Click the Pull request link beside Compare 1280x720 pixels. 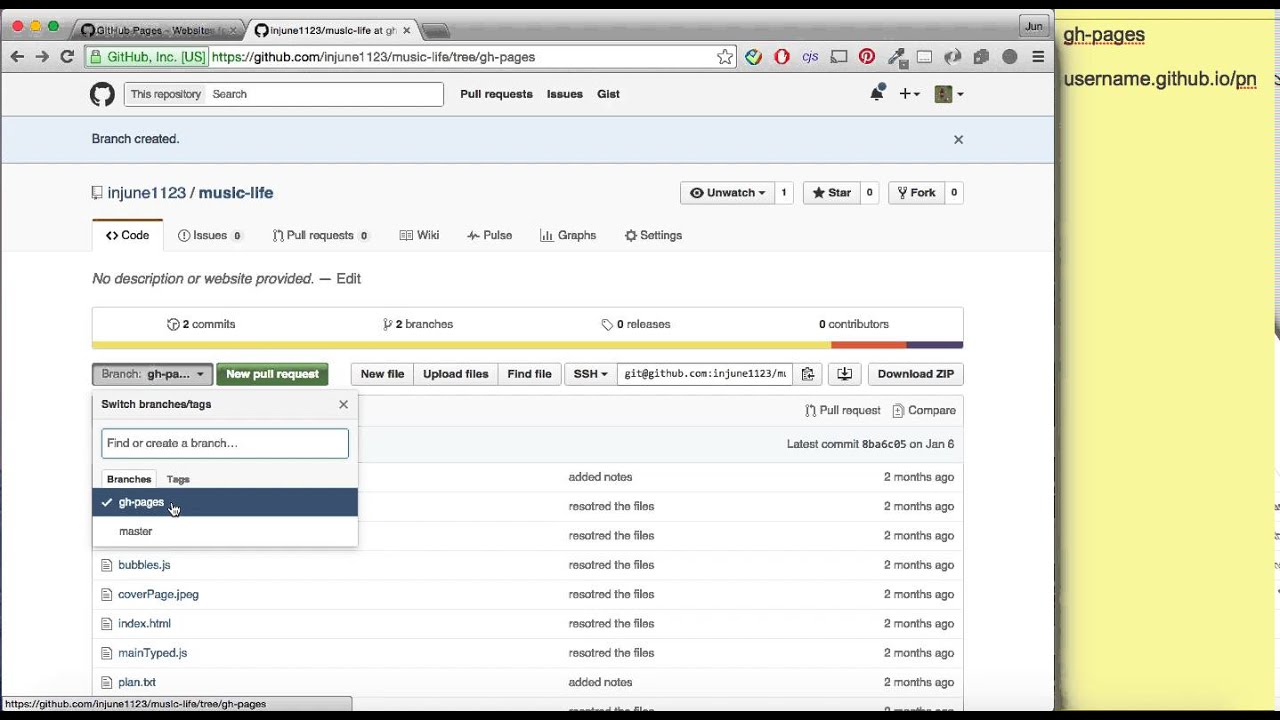(x=843, y=410)
